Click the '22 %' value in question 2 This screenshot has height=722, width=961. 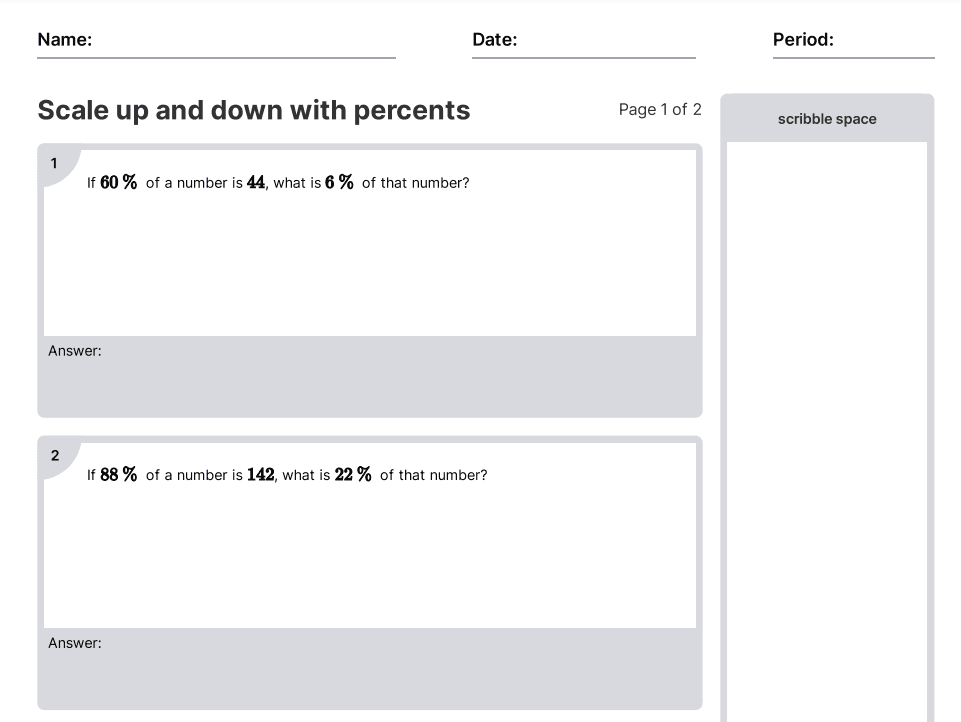coord(352,475)
